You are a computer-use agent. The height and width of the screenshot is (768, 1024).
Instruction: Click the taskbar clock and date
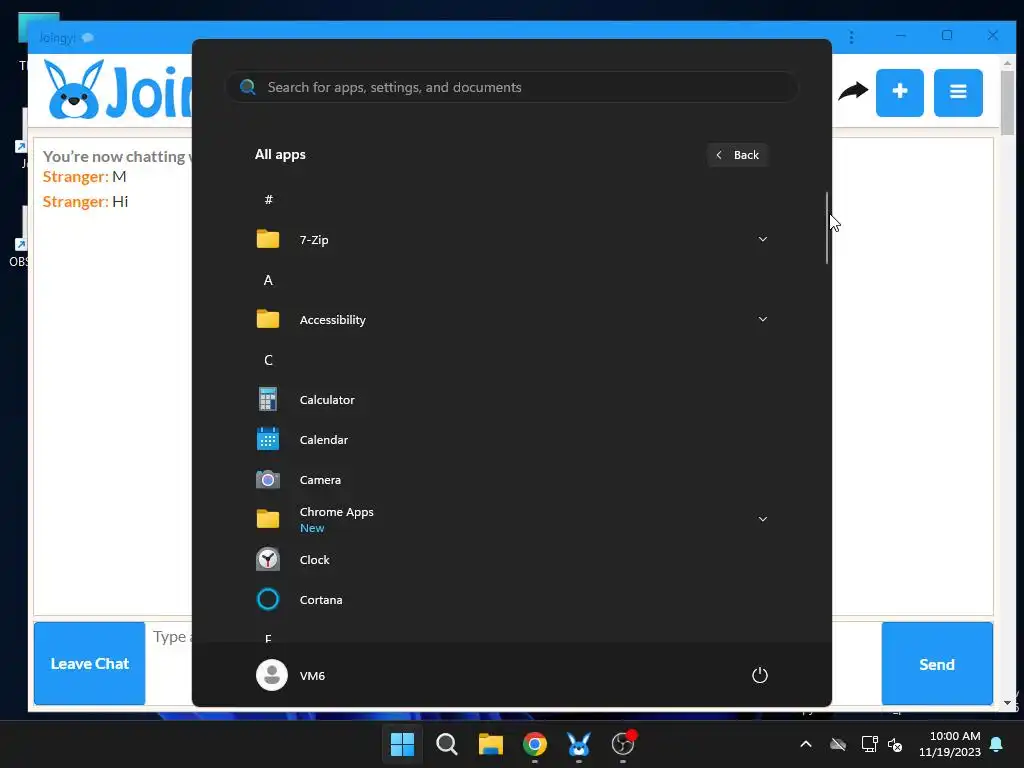[950, 744]
